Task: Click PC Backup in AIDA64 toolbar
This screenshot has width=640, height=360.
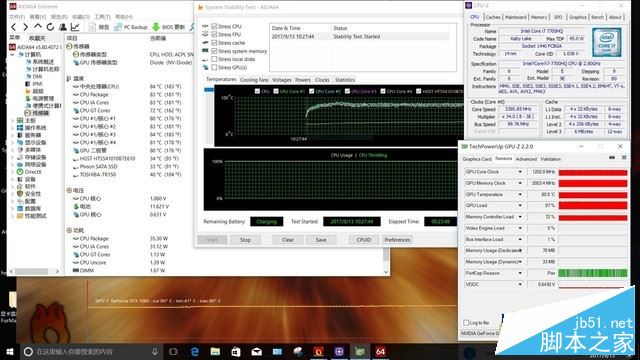Action: pyautogui.click(x=131, y=27)
